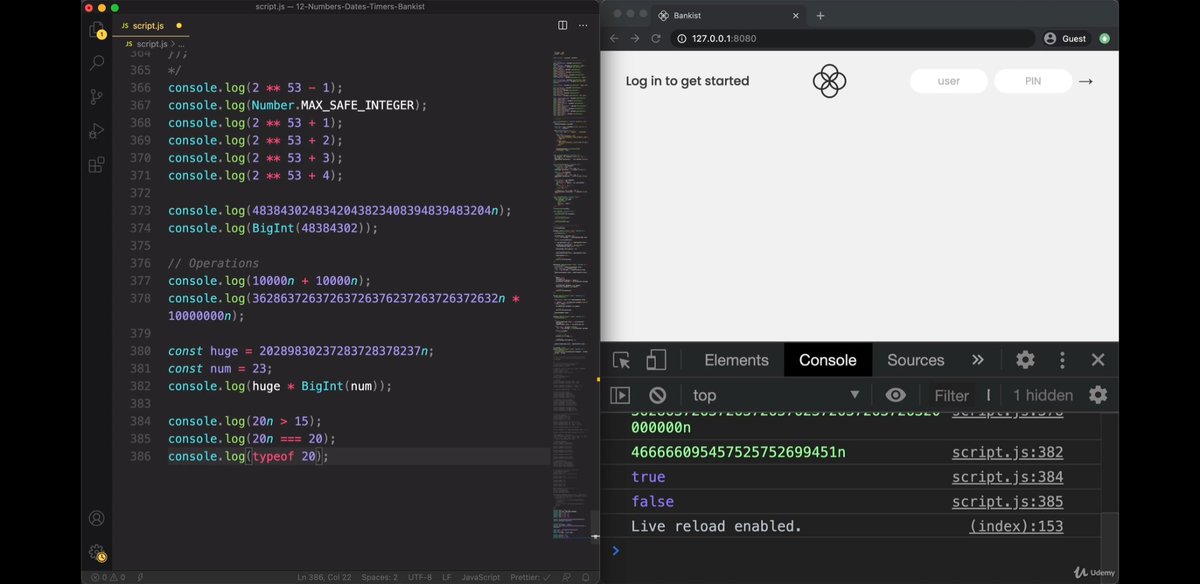Select the script.js editor tab
Screen dimensions: 1200x584
point(152,25)
